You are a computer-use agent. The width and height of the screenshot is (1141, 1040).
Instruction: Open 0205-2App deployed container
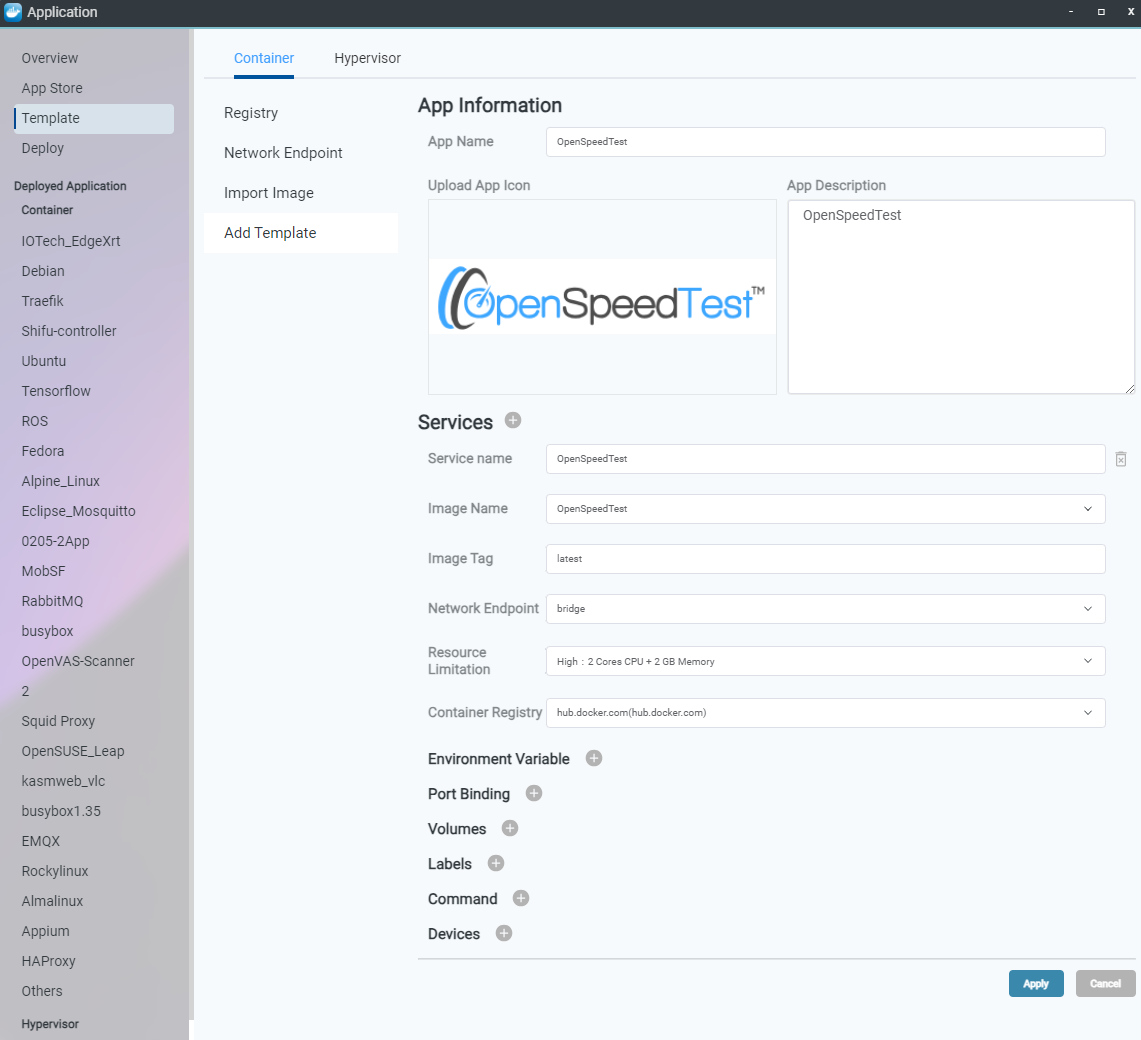tap(55, 541)
